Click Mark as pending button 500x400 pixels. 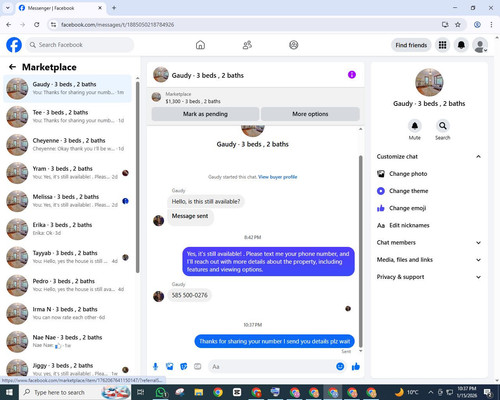[205, 114]
